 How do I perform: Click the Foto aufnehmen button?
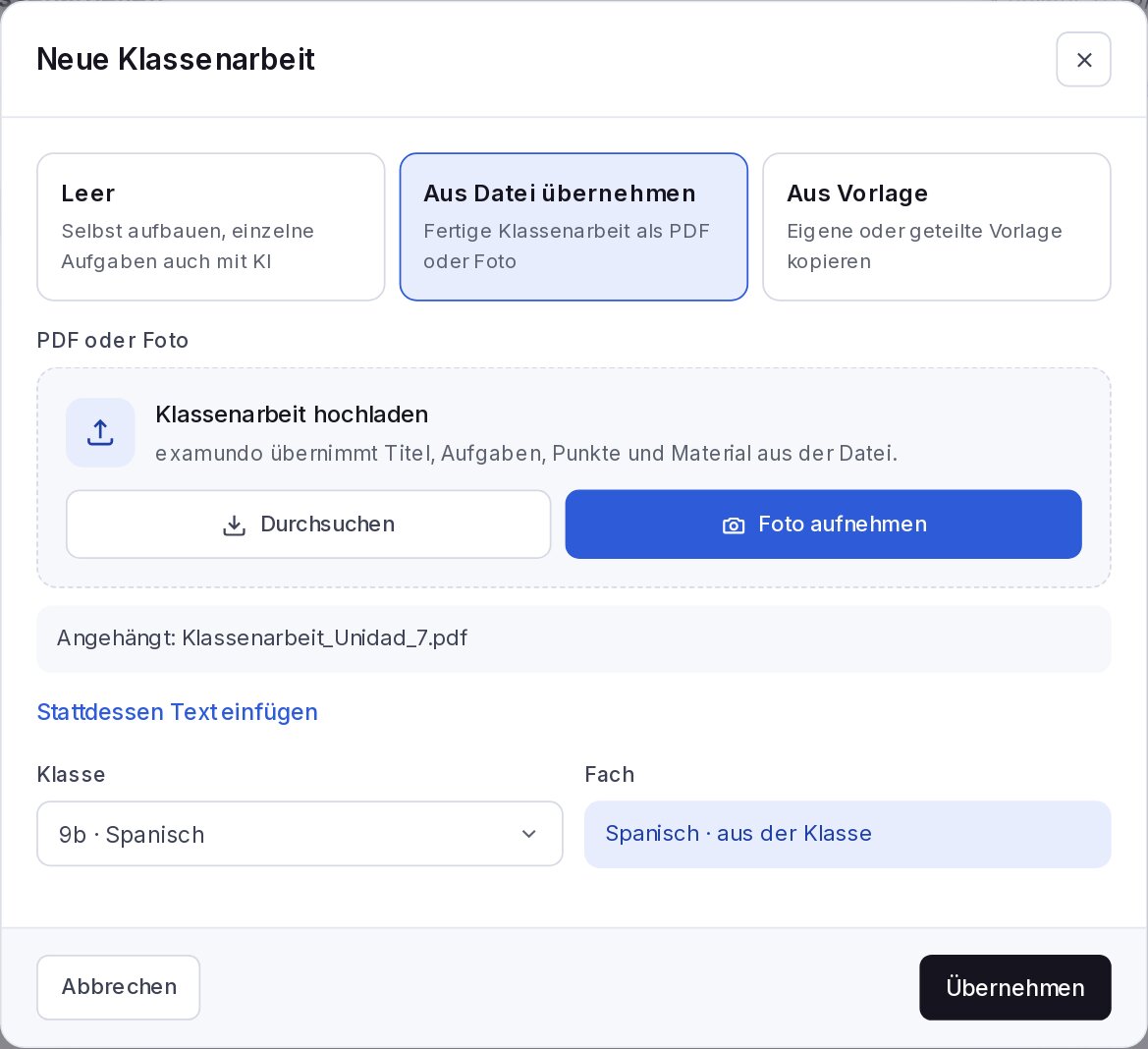click(823, 524)
